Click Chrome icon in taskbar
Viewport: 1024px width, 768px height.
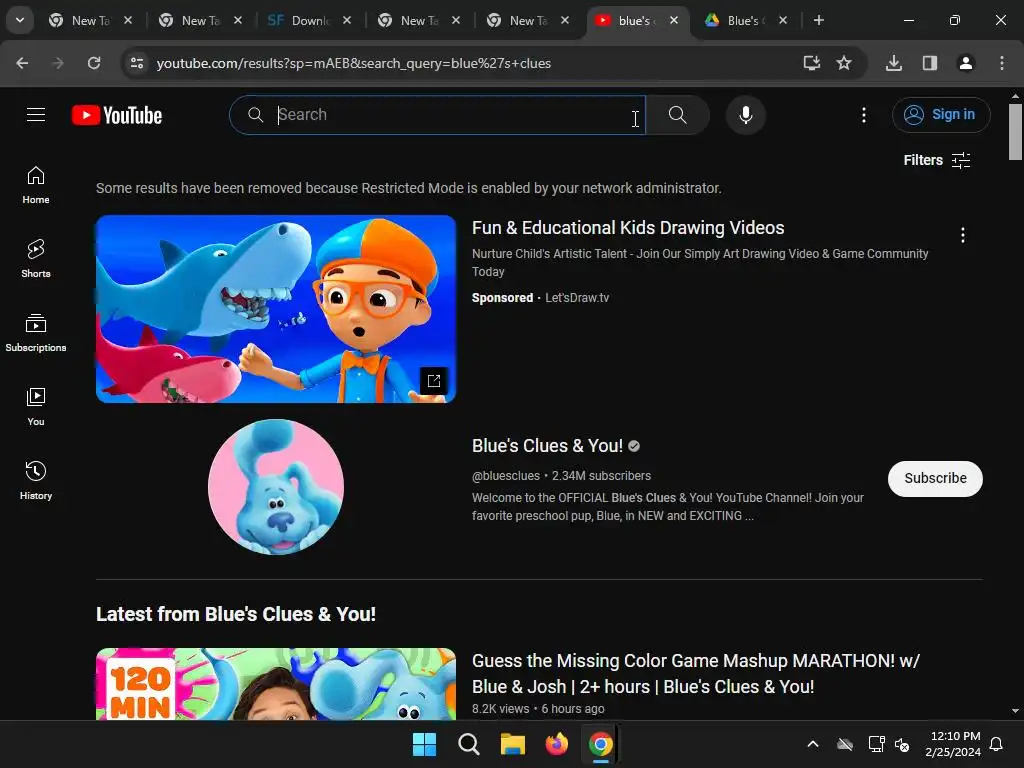coord(601,744)
